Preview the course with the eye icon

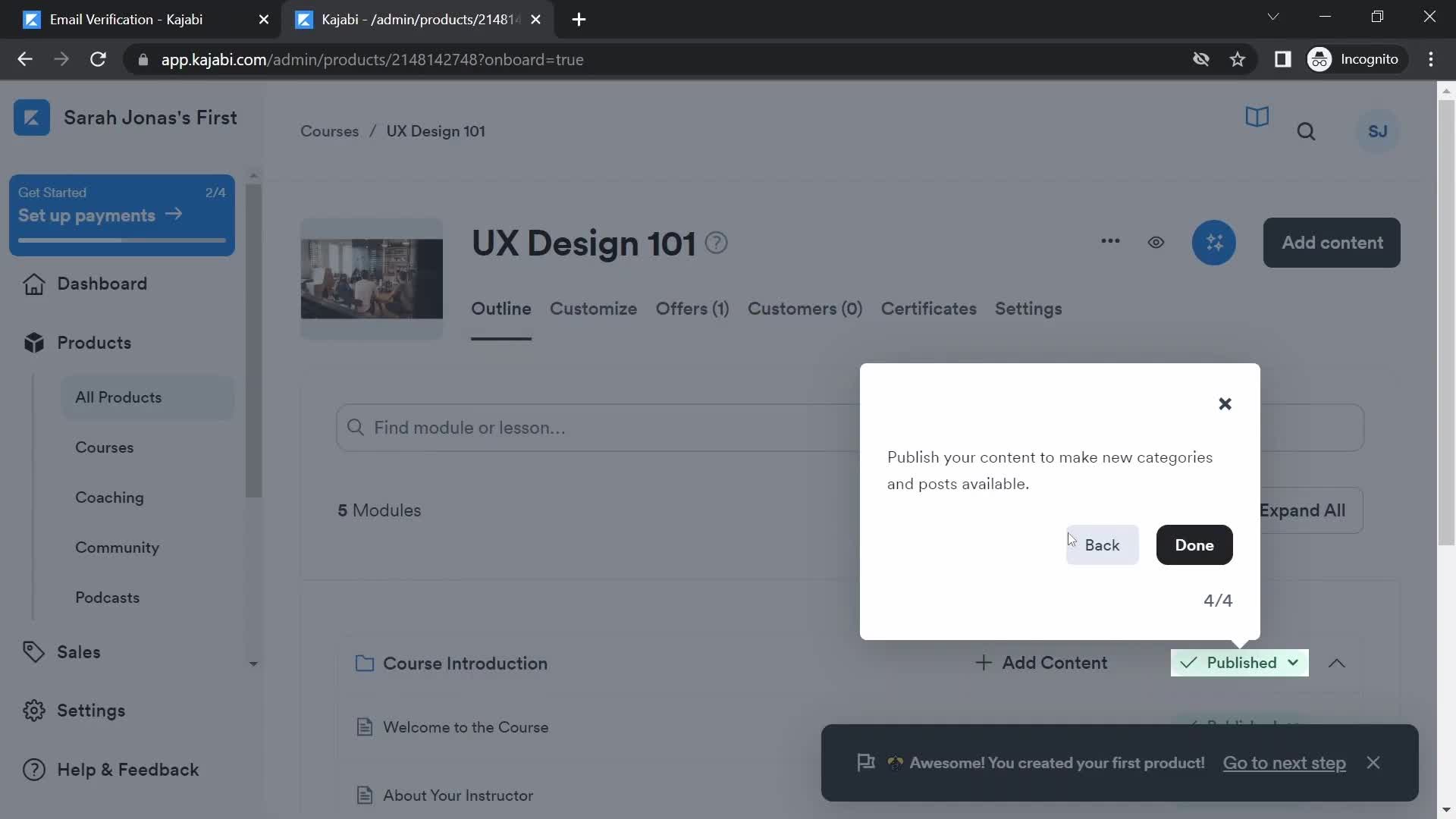tap(1156, 243)
